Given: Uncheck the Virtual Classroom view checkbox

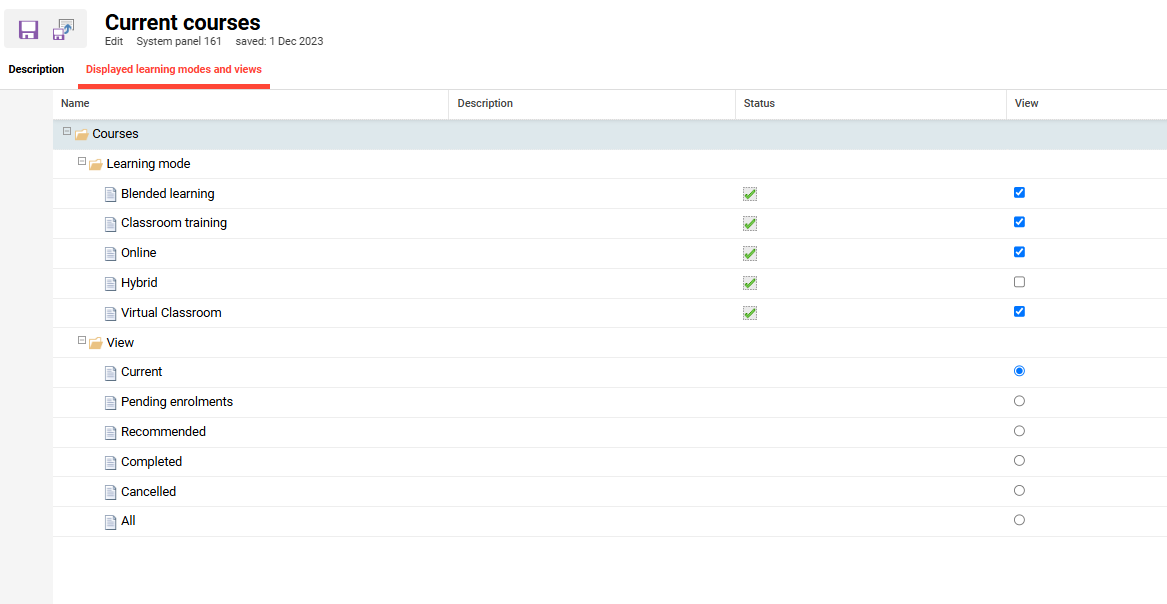Looking at the screenshot, I should (x=1019, y=312).
